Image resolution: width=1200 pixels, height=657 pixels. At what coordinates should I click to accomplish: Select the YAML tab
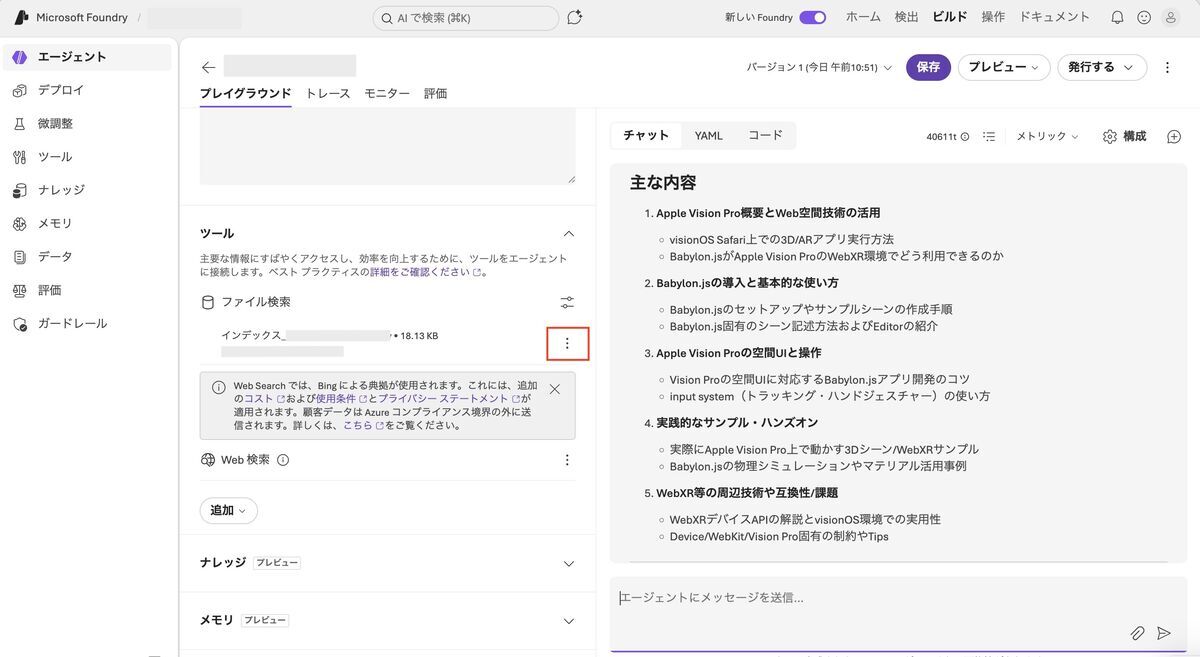[x=709, y=135]
